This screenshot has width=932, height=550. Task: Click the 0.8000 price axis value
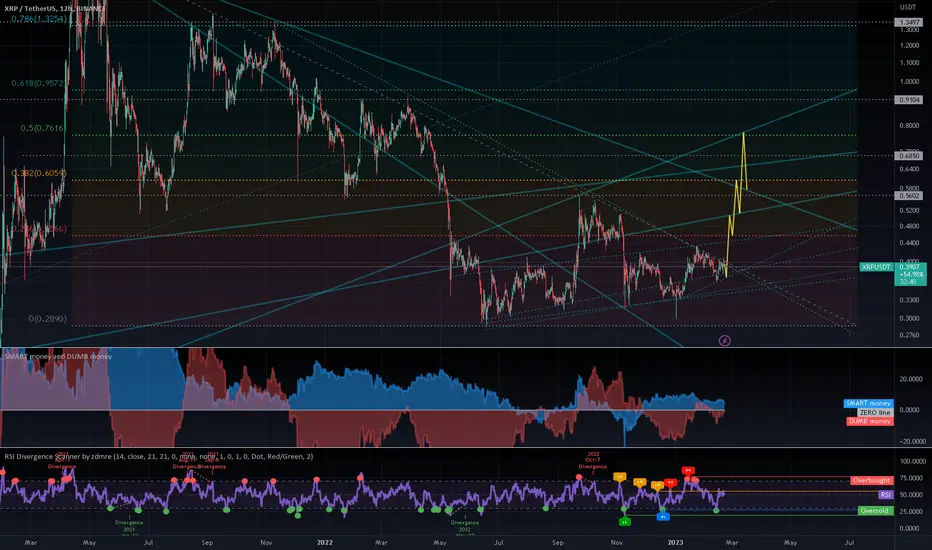(x=909, y=126)
